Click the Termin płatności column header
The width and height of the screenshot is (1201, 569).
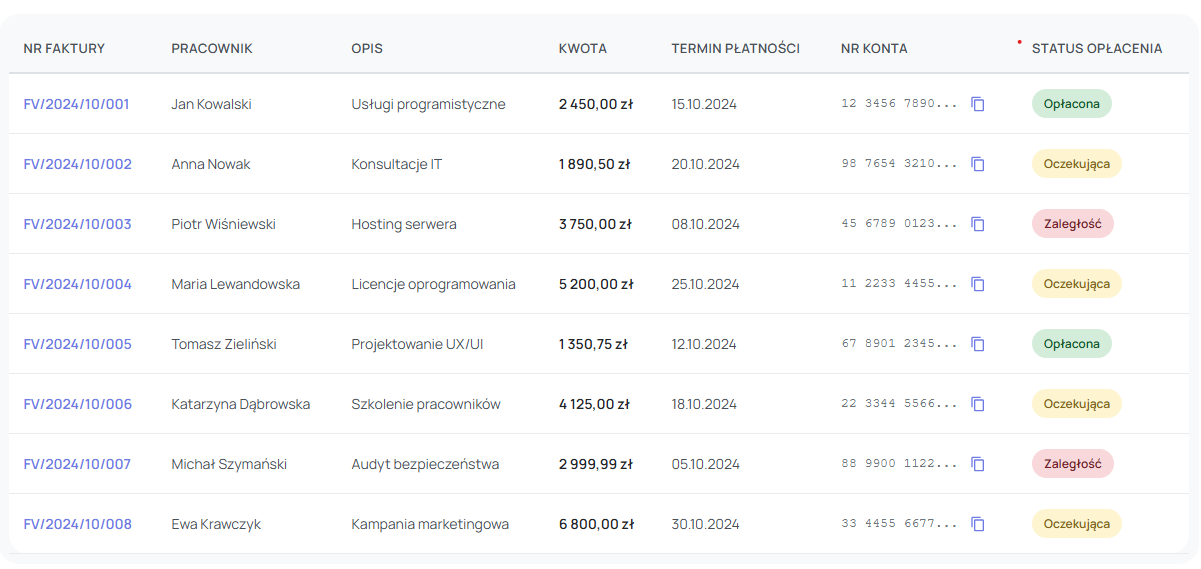coord(735,48)
